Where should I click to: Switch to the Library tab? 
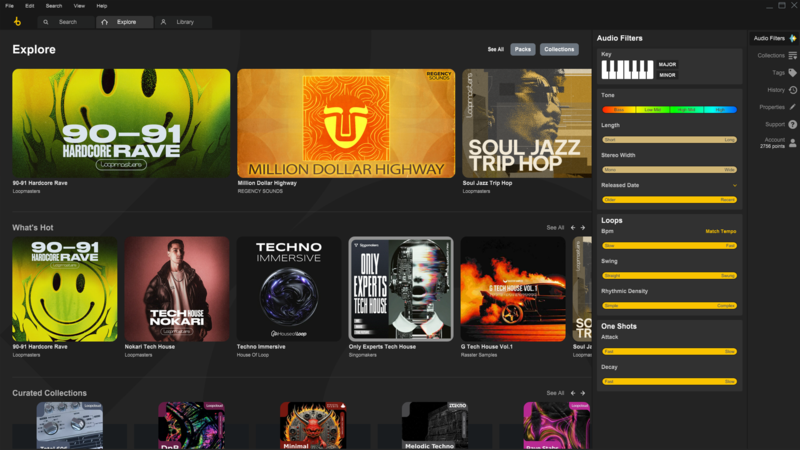pos(184,22)
